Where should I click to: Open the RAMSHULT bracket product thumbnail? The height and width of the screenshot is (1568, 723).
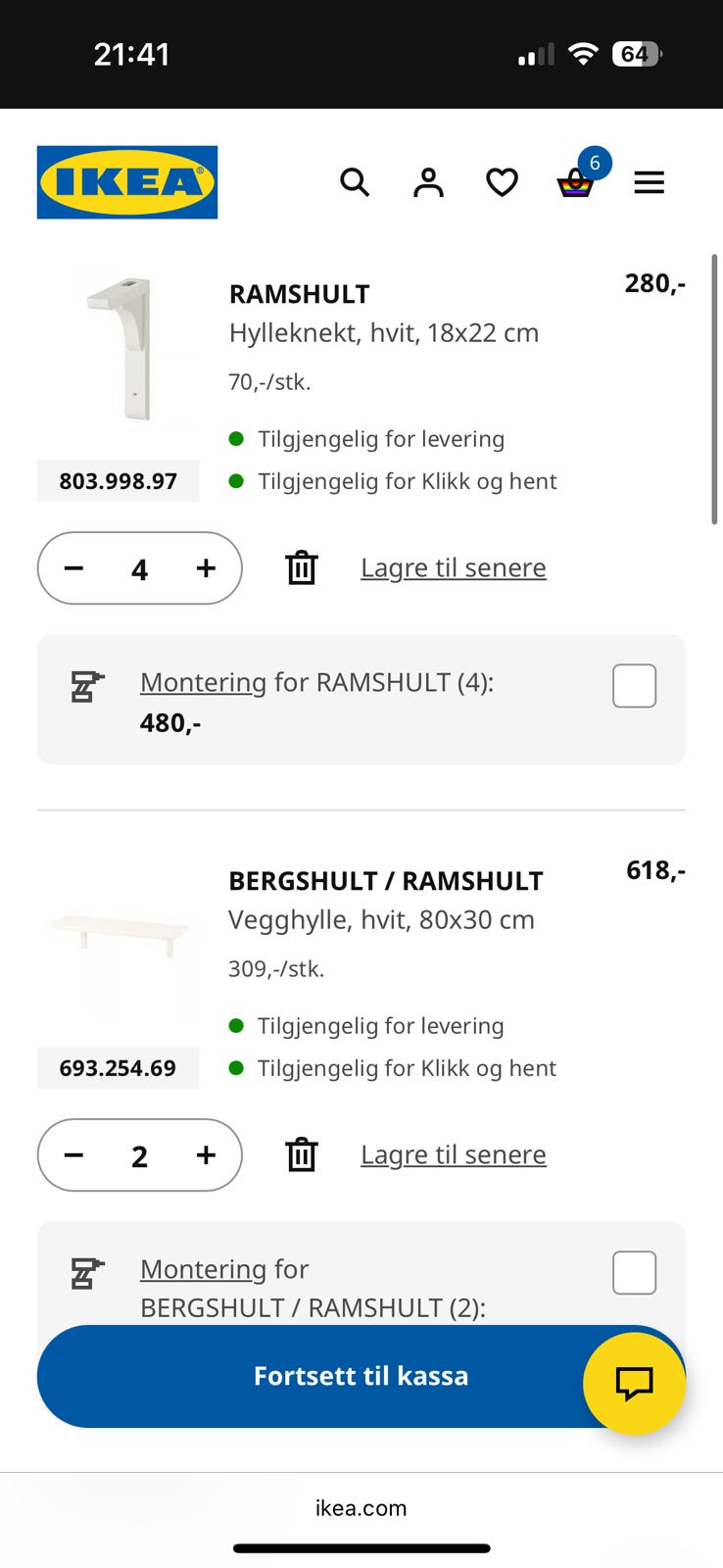pyautogui.click(x=119, y=350)
